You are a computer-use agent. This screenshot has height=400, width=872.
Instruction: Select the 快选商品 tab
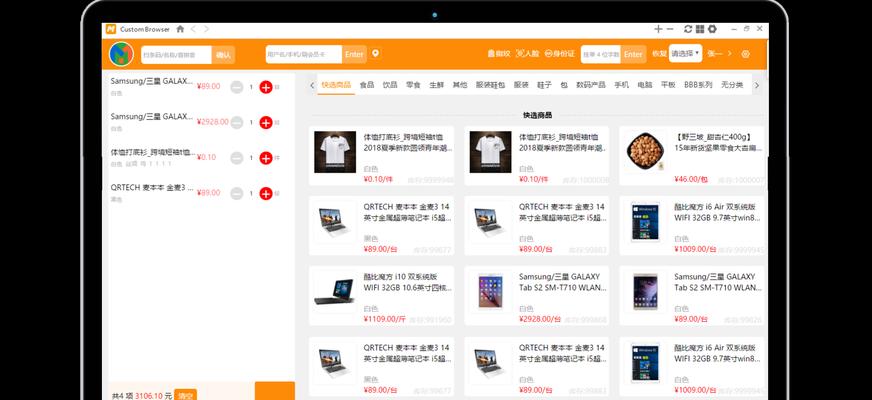point(336,85)
